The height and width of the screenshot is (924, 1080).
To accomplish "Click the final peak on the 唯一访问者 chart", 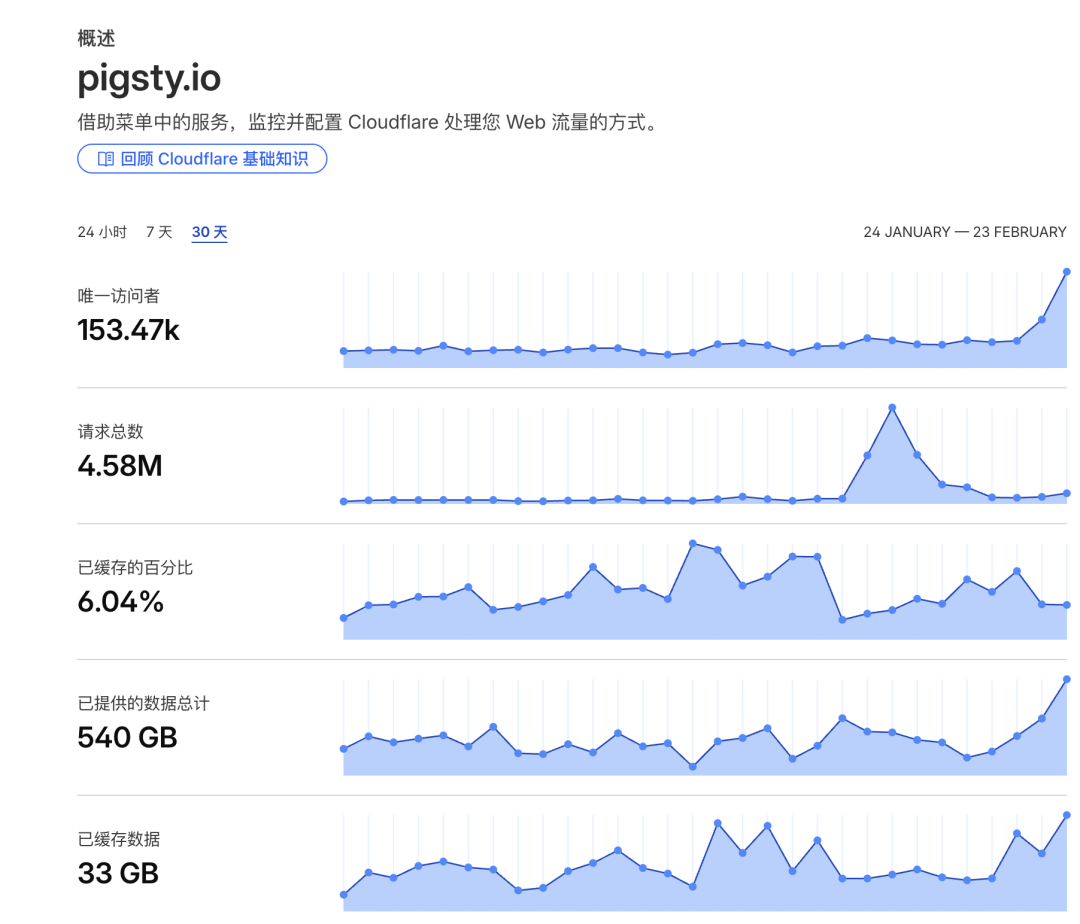I will click(x=1066, y=270).
